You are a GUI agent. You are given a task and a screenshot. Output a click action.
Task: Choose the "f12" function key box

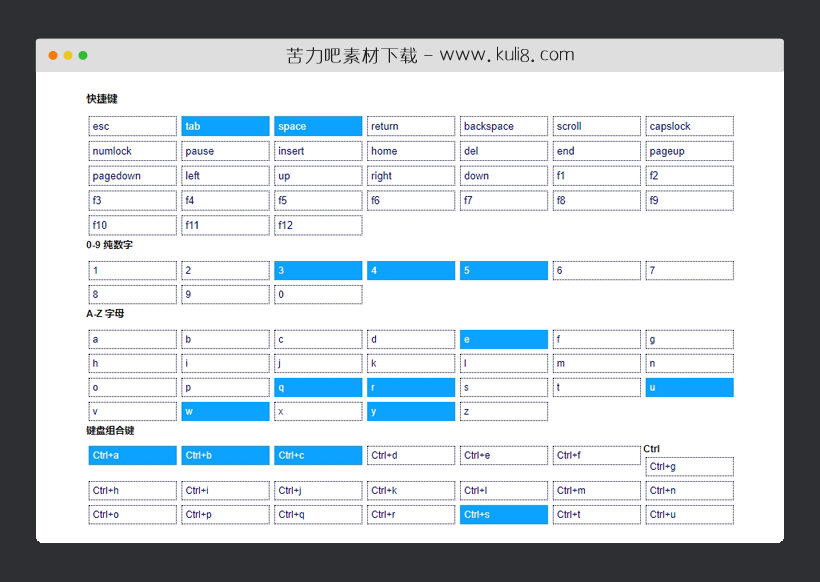point(318,225)
